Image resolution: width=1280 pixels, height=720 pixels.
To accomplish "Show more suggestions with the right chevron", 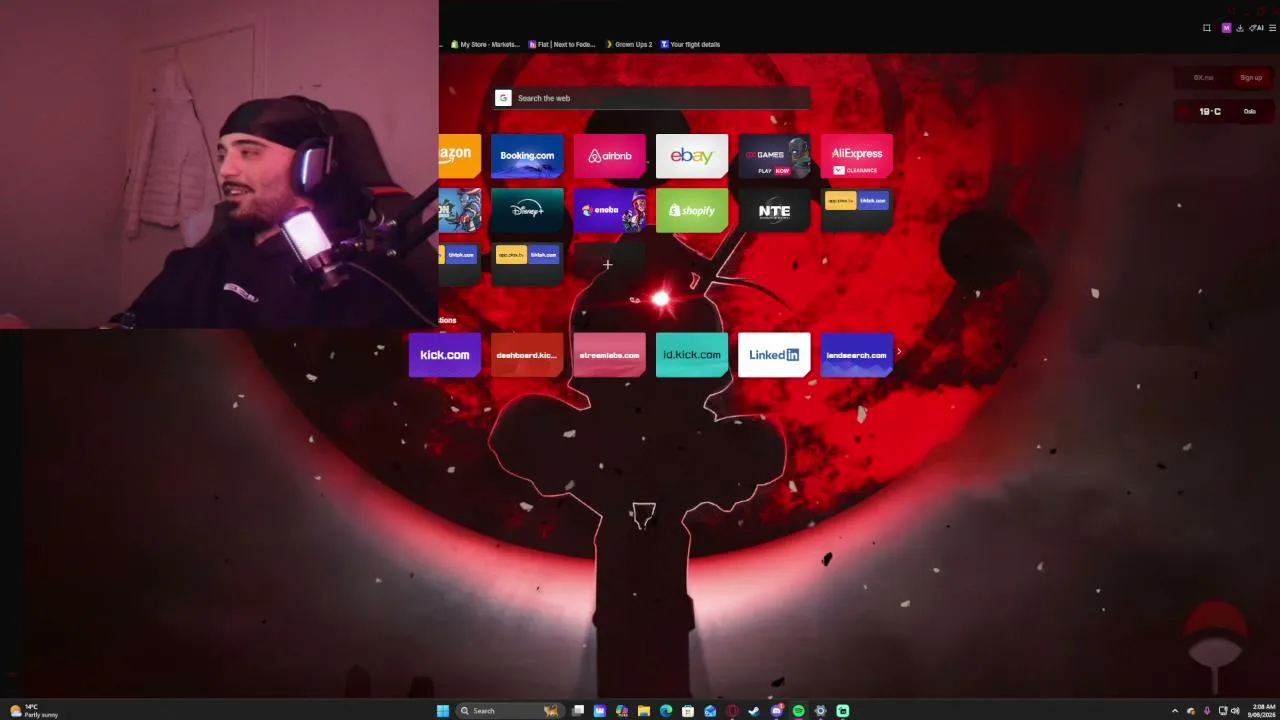I will [899, 352].
